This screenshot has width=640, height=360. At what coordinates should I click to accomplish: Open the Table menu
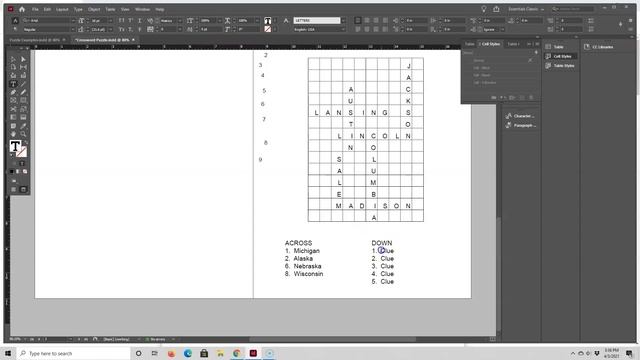click(x=110, y=9)
